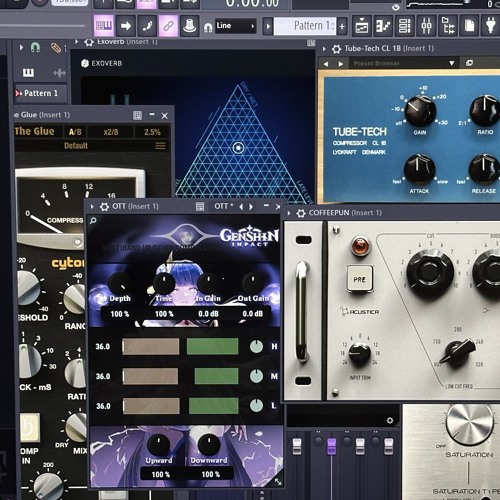Toggle the PRE button on COFFEEPUN
500x500 pixels.
click(x=359, y=279)
